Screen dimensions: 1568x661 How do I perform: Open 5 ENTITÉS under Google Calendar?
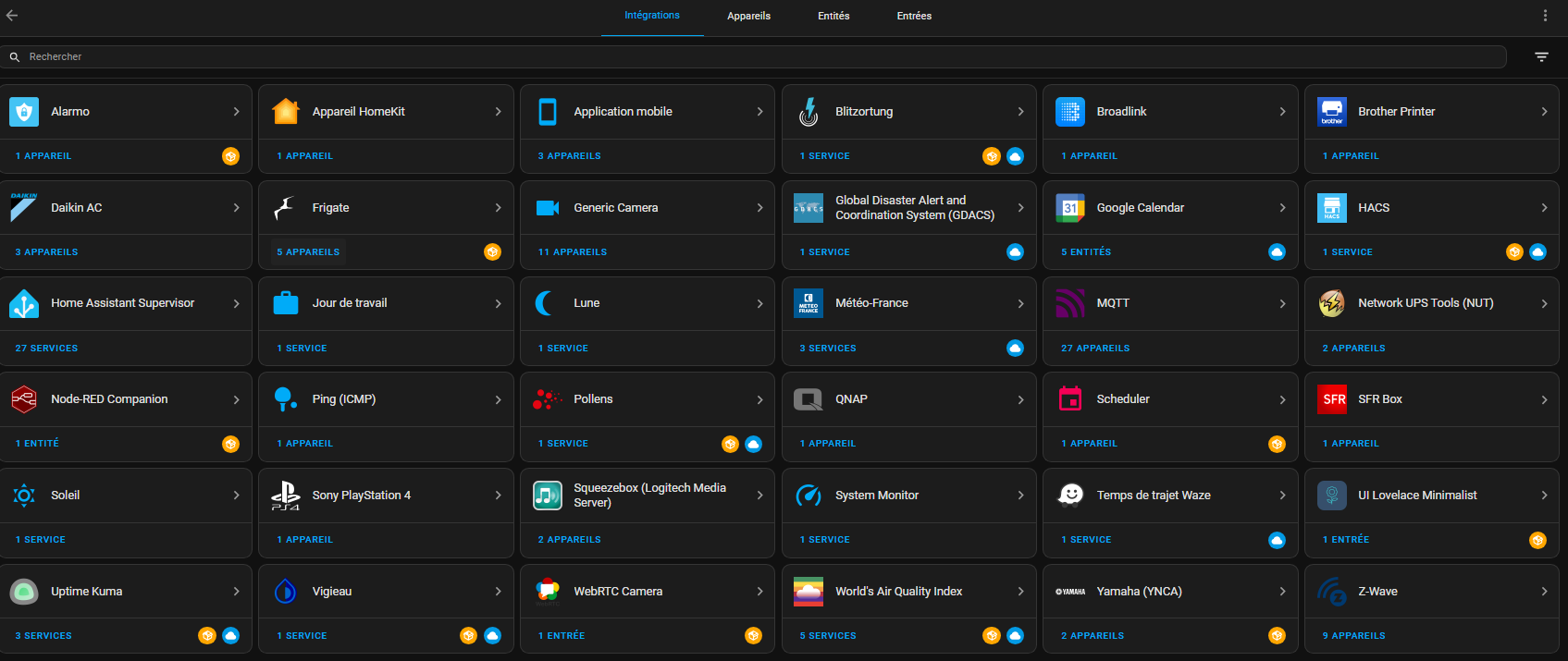tap(1086, 252)
